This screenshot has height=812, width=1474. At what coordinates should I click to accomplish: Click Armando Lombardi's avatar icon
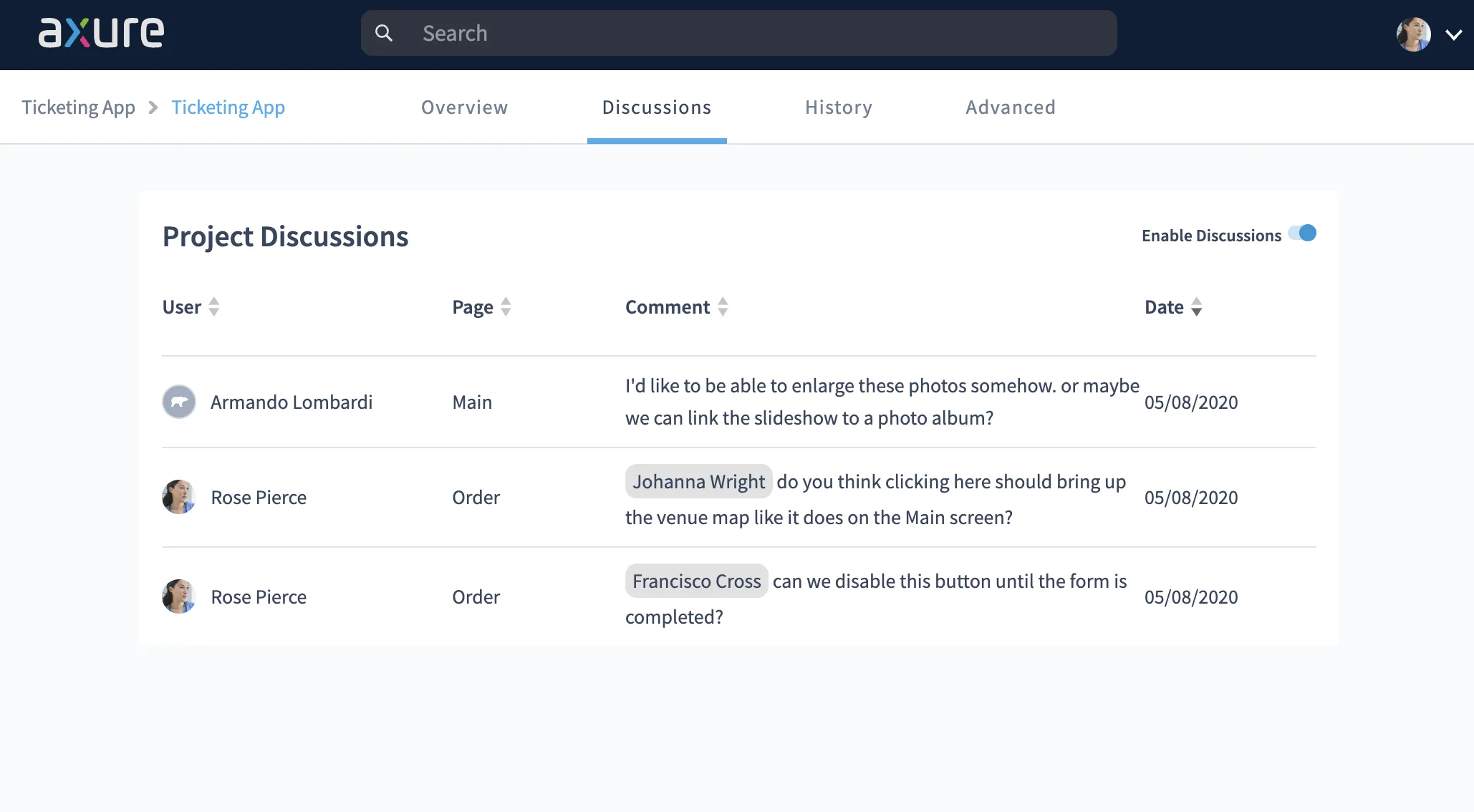(x=179, y=402)
